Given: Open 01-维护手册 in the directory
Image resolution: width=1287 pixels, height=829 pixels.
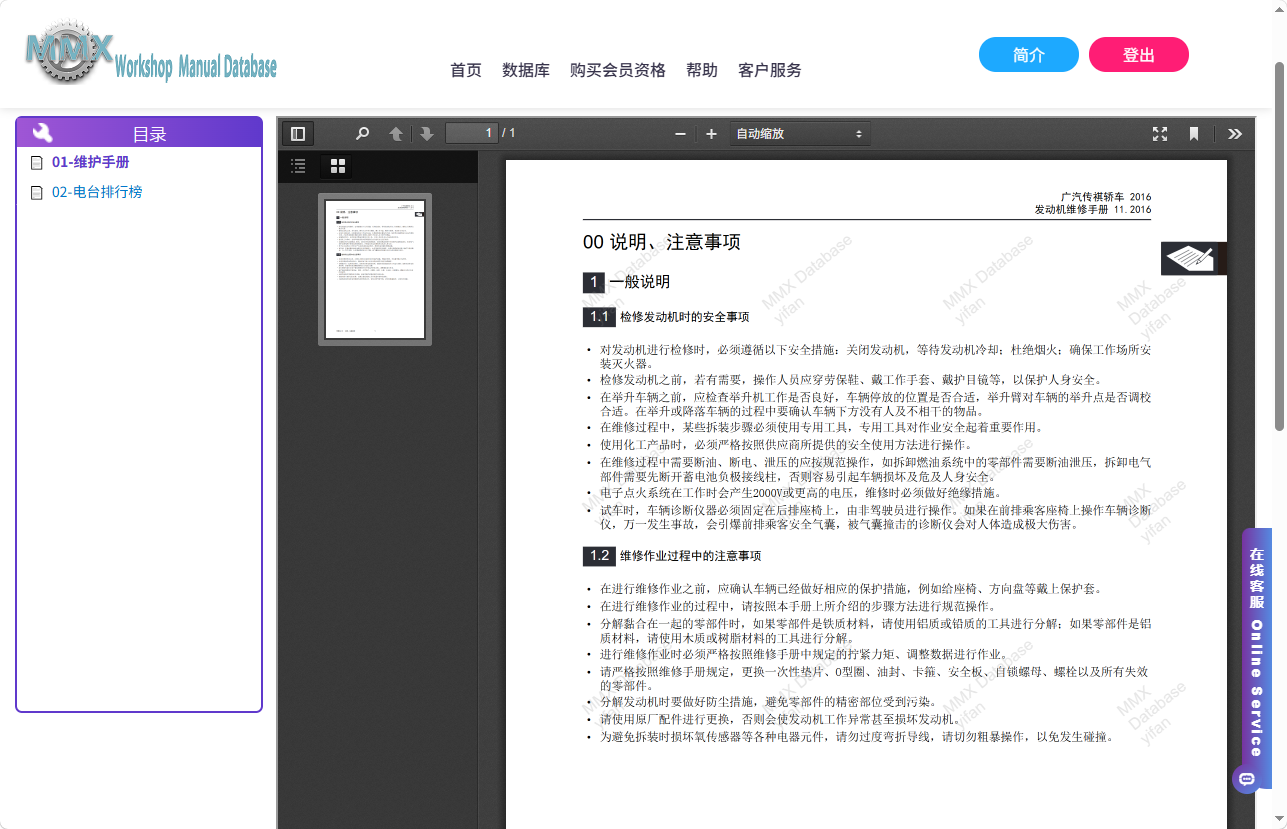Looking at the screenshot, I should [x=90, y=162].
